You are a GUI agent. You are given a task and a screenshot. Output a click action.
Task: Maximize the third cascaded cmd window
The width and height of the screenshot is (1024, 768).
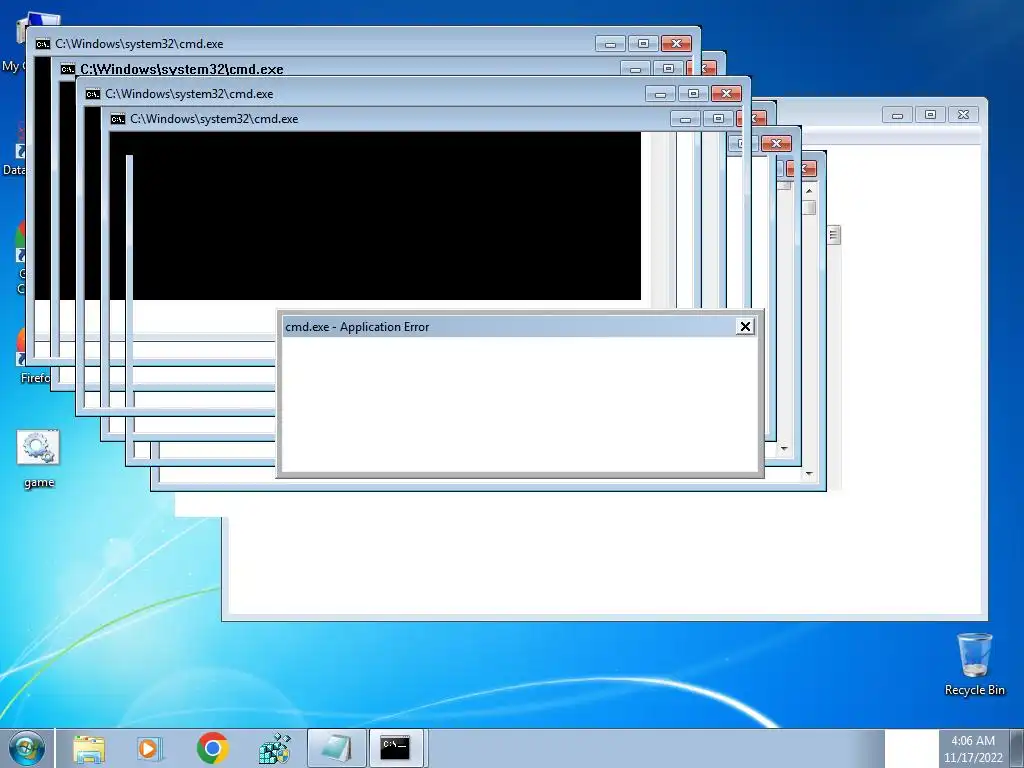coord(694,94)
